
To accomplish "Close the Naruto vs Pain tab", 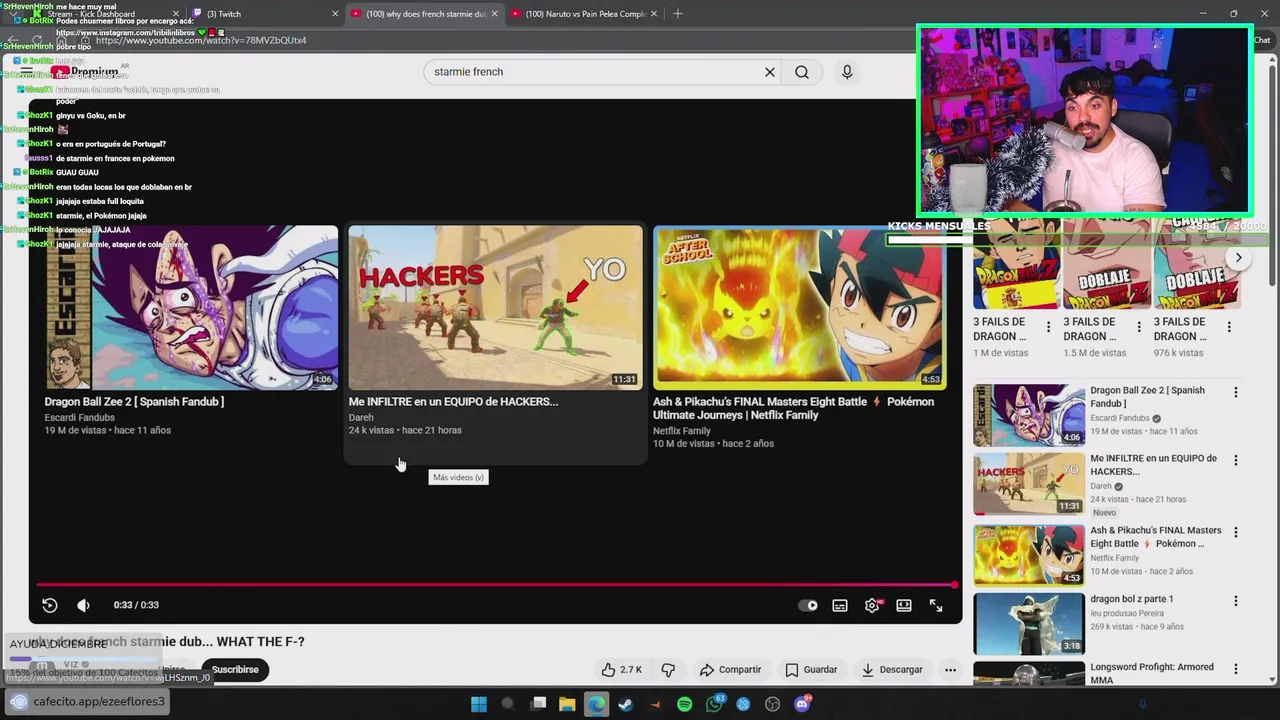I will (654, 14).
